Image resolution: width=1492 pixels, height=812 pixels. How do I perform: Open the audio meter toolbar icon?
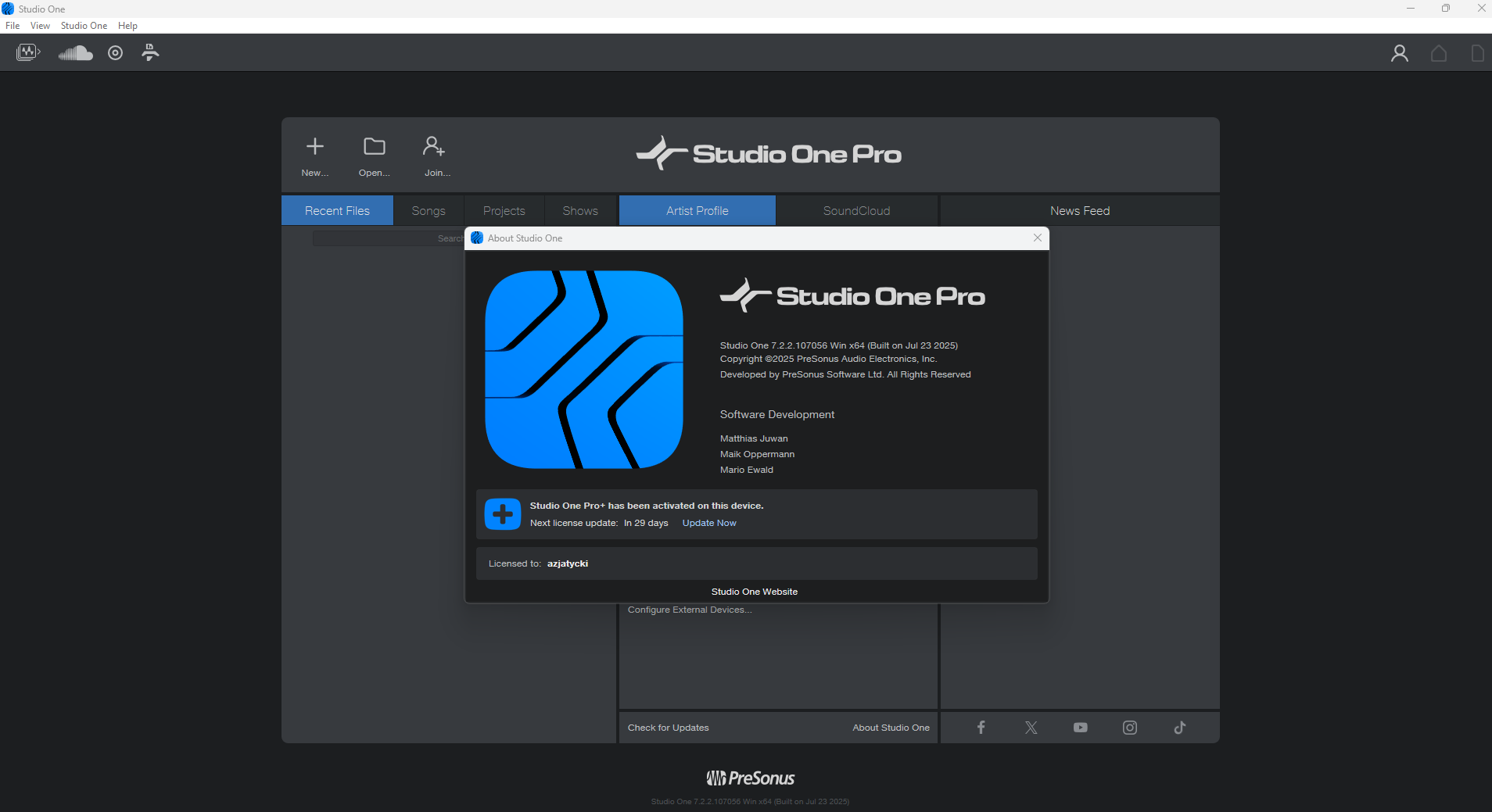coord(28,52)
